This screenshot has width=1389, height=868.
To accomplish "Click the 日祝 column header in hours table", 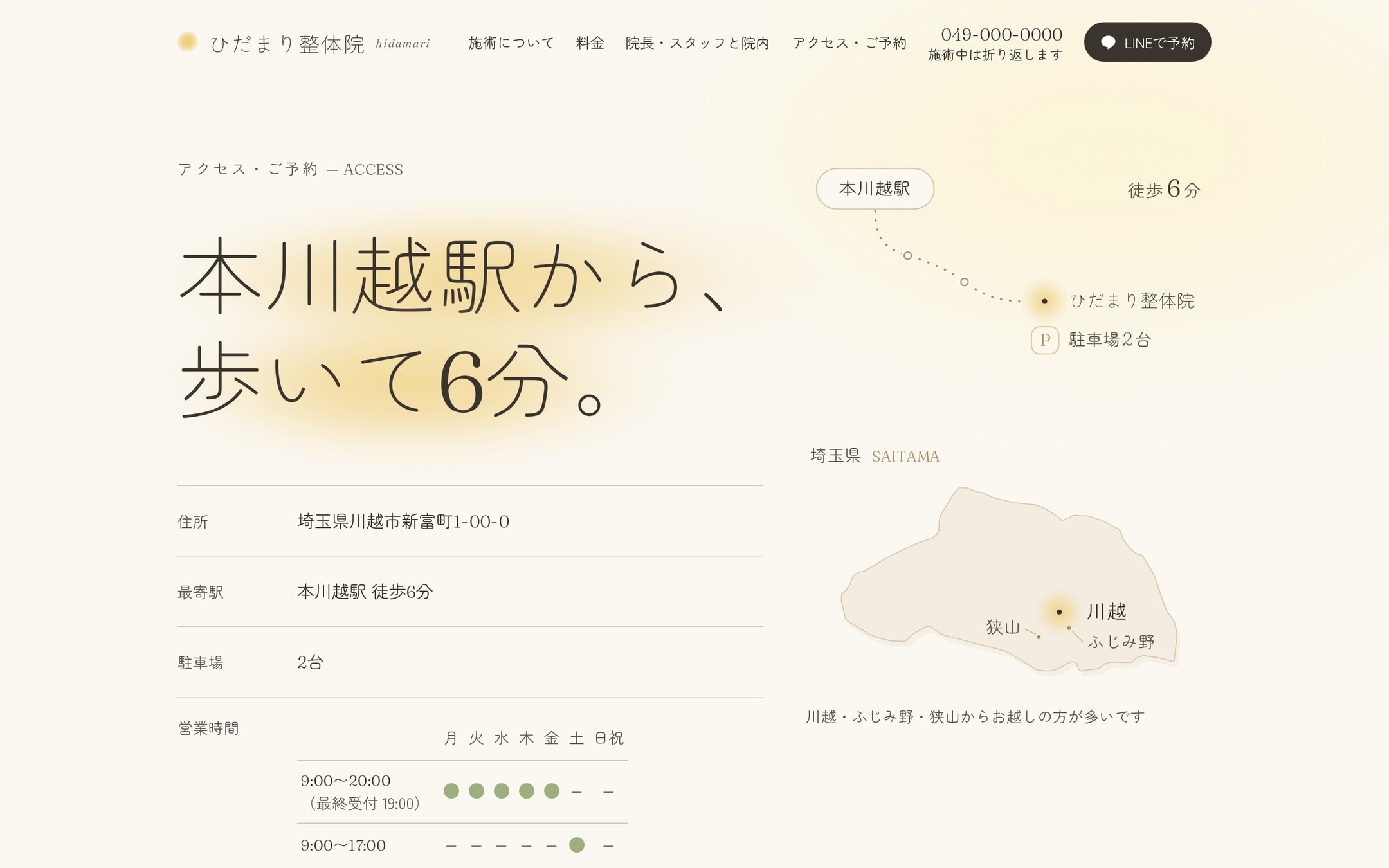I will pos(609,737).
